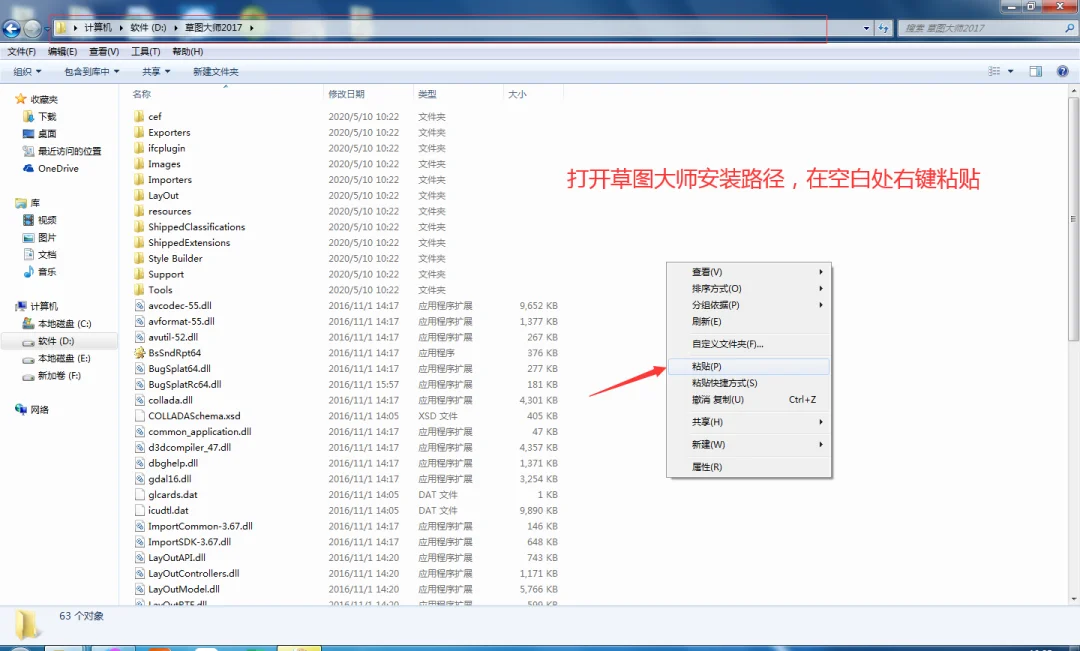Expand 排序方式(O) submenu in context menu

pyautogui.click(x=749, y=289)
